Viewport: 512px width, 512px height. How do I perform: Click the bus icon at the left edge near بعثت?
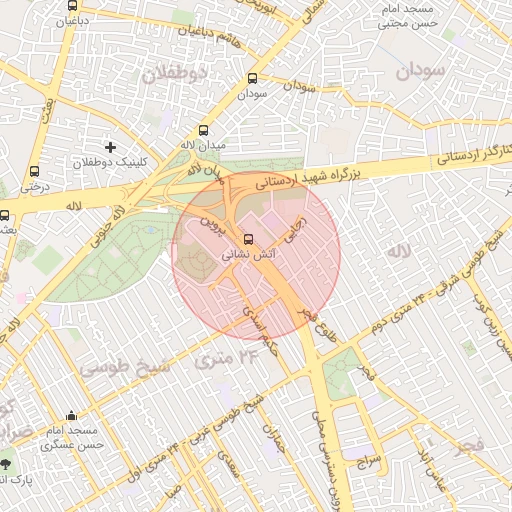click(x=4, y=215)
